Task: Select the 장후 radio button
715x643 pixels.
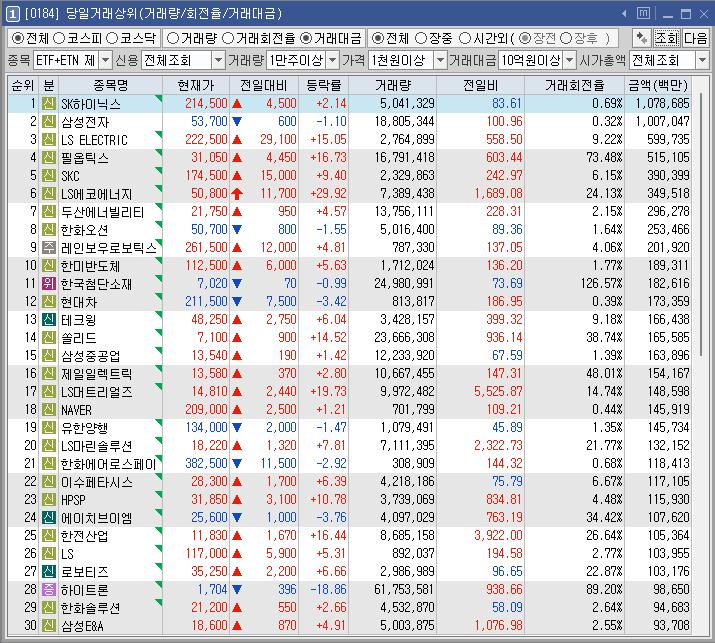Action: pyautogui.click(x=565, y=38)
